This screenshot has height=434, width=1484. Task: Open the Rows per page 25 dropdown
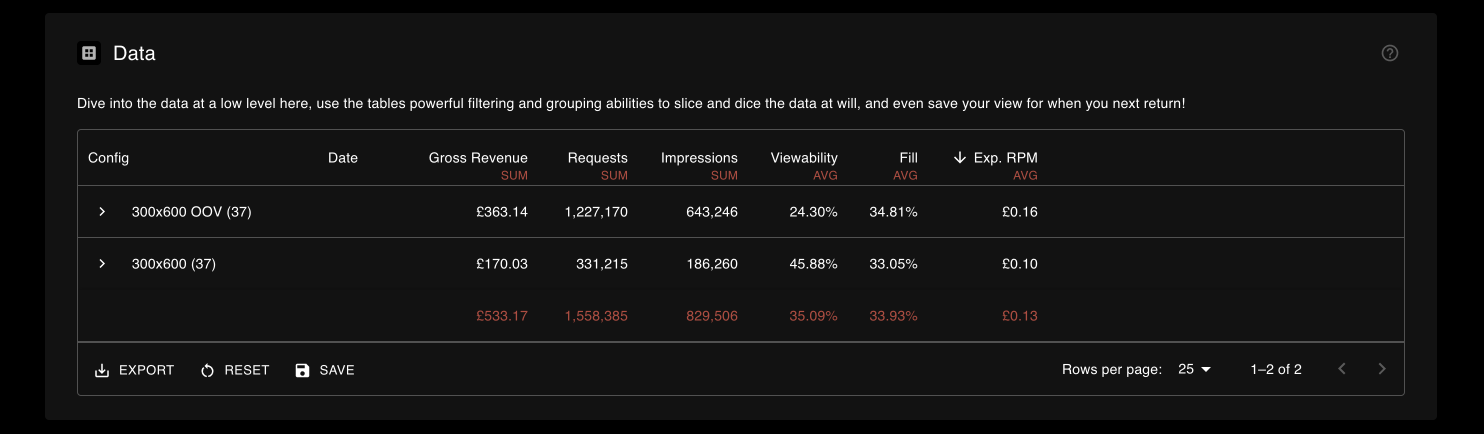tap(1195, 370)
